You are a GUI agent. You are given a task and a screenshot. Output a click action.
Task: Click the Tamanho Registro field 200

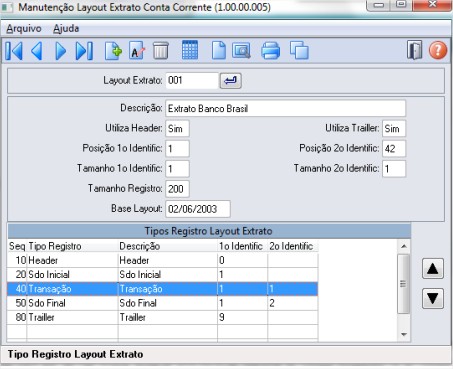(177, 189)
